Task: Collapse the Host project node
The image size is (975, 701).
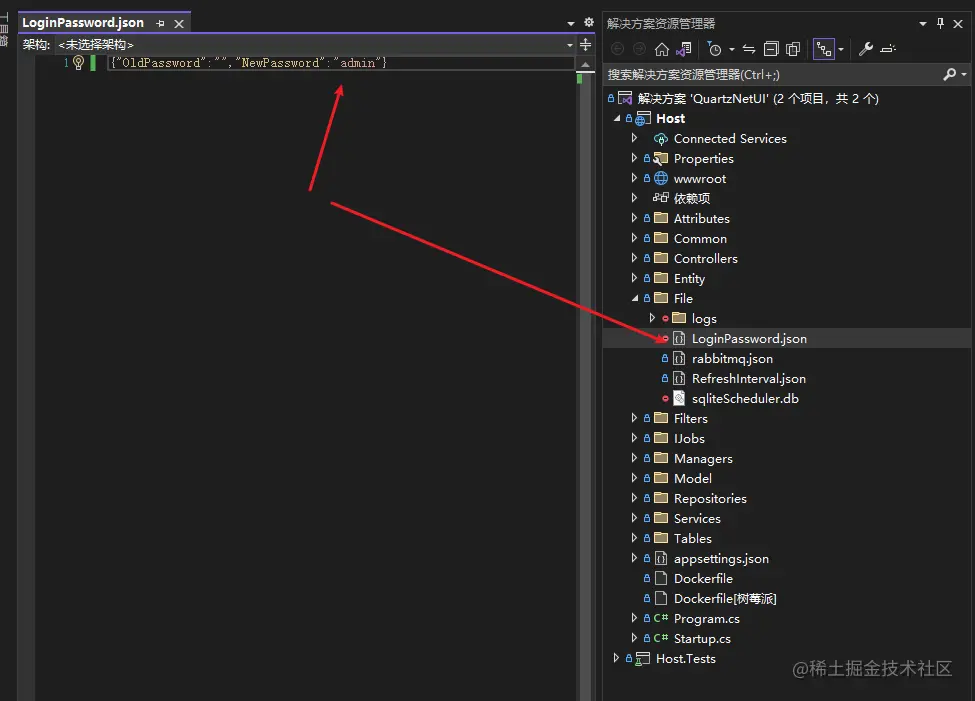Action: click(x=617, y=118)
